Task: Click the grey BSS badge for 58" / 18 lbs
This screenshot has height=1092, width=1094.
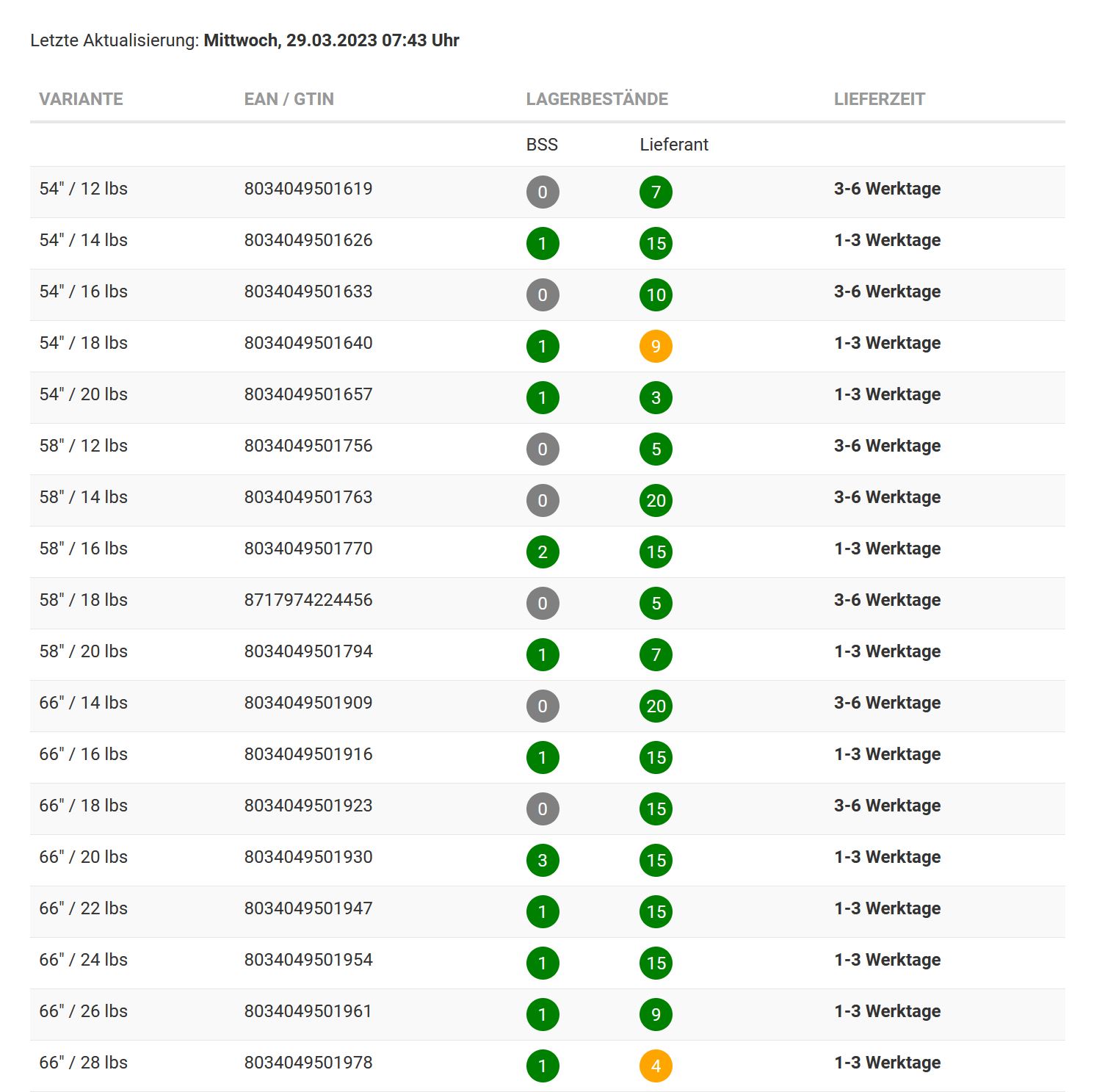Action: [543, 603]
